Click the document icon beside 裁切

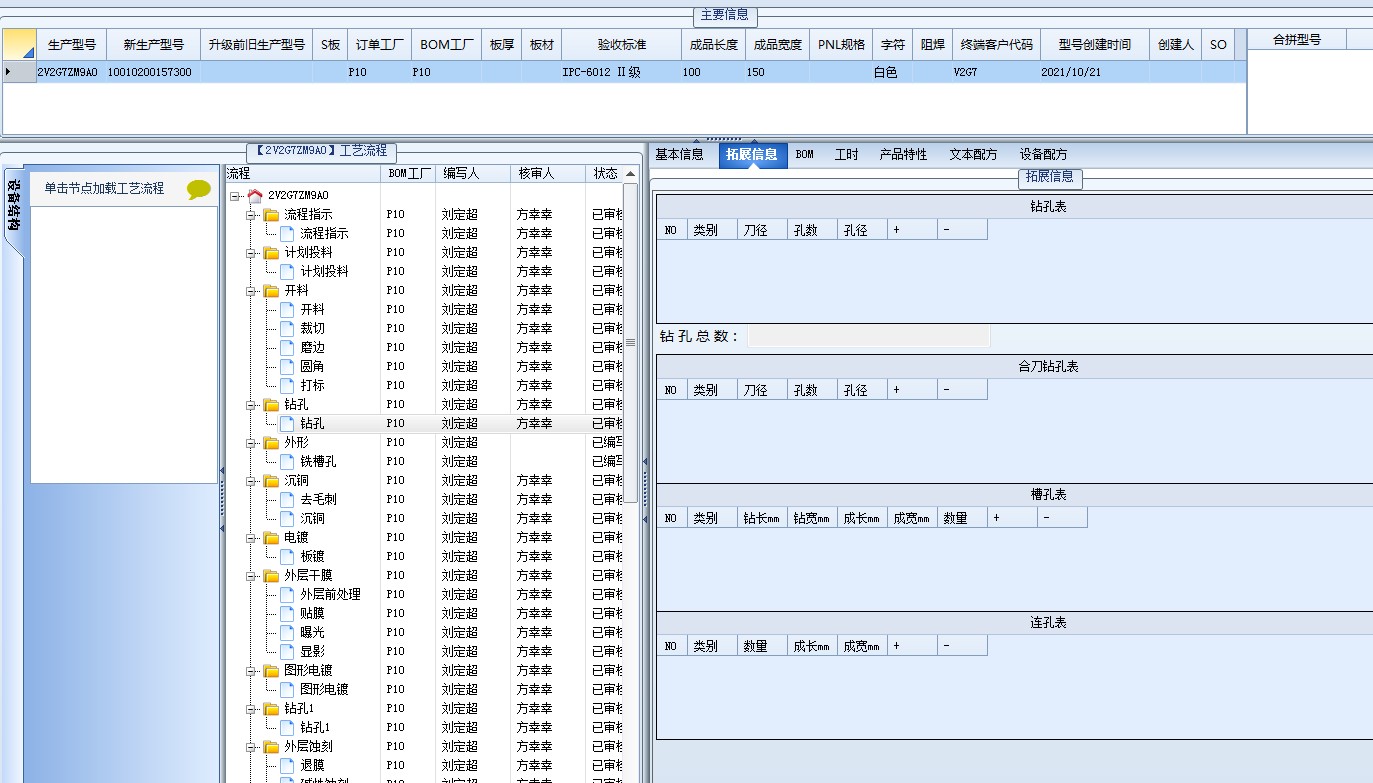[287, 328]
